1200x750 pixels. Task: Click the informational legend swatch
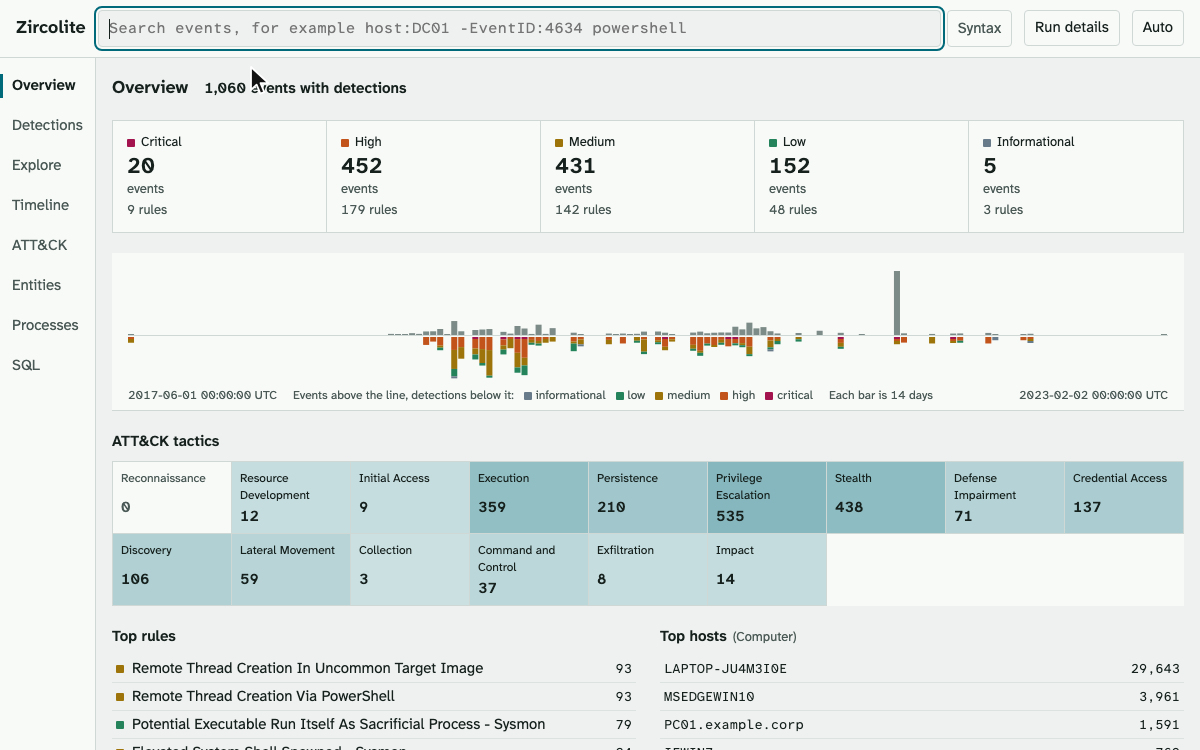click(x=527, y=396)
